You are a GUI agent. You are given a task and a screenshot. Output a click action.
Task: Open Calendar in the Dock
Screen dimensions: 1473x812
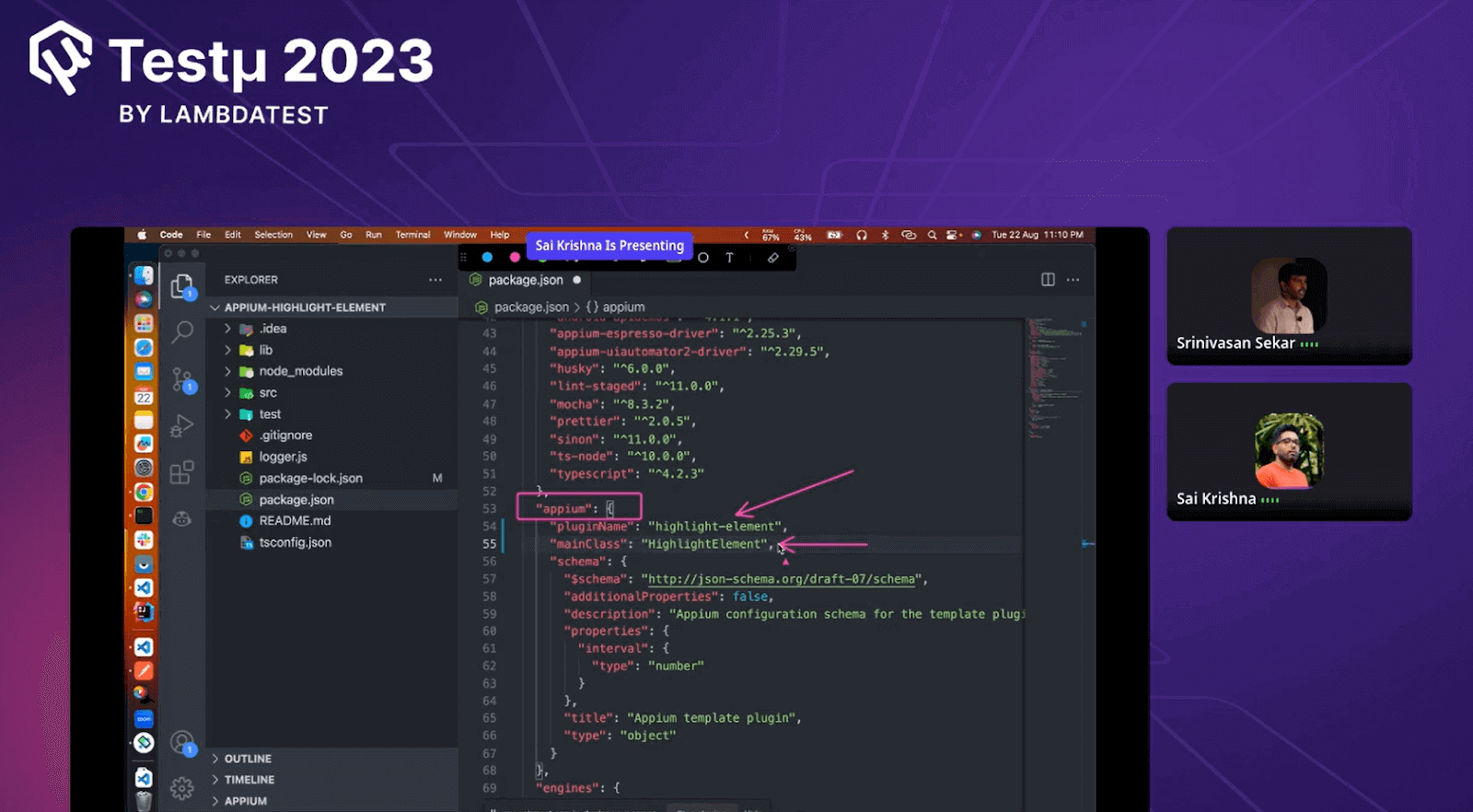pyautogui.click(x=144, y=396)
